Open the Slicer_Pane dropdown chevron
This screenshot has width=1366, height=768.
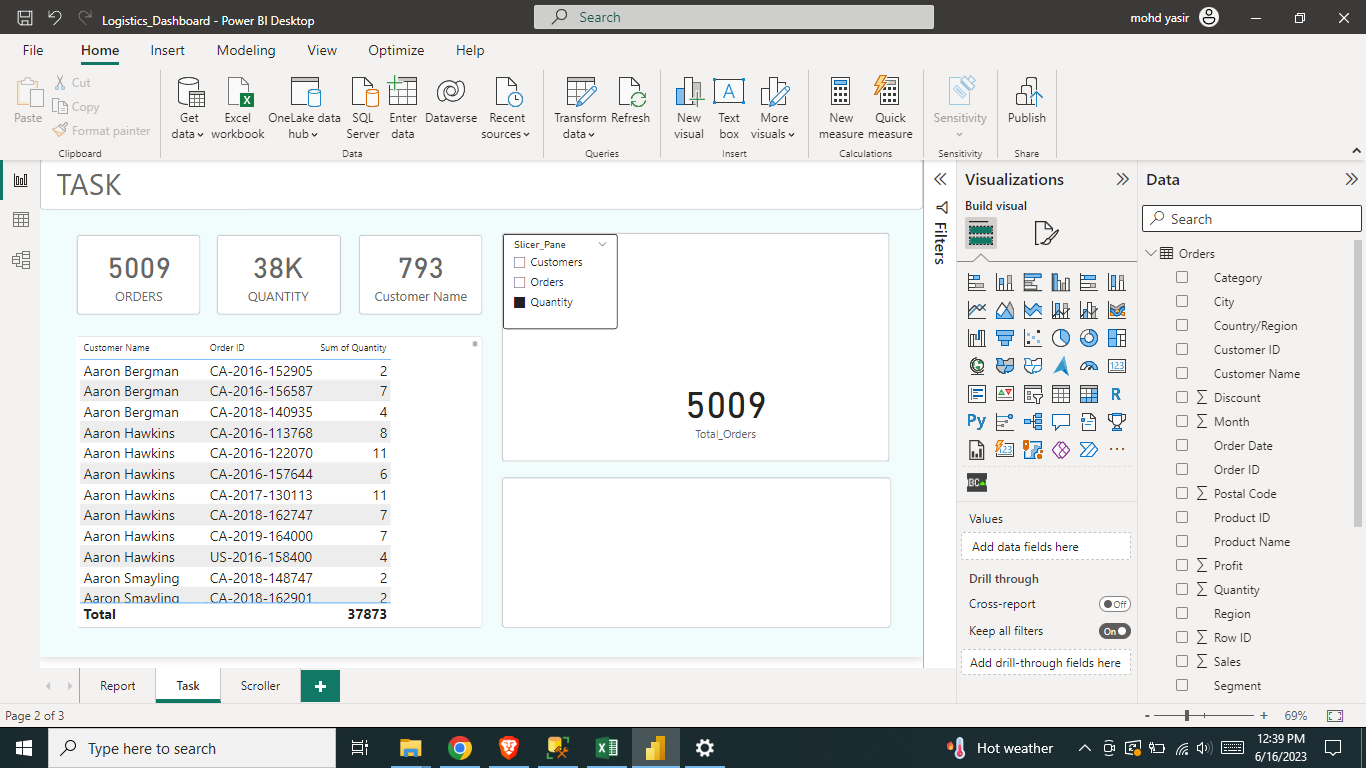[x=602, y=244]
